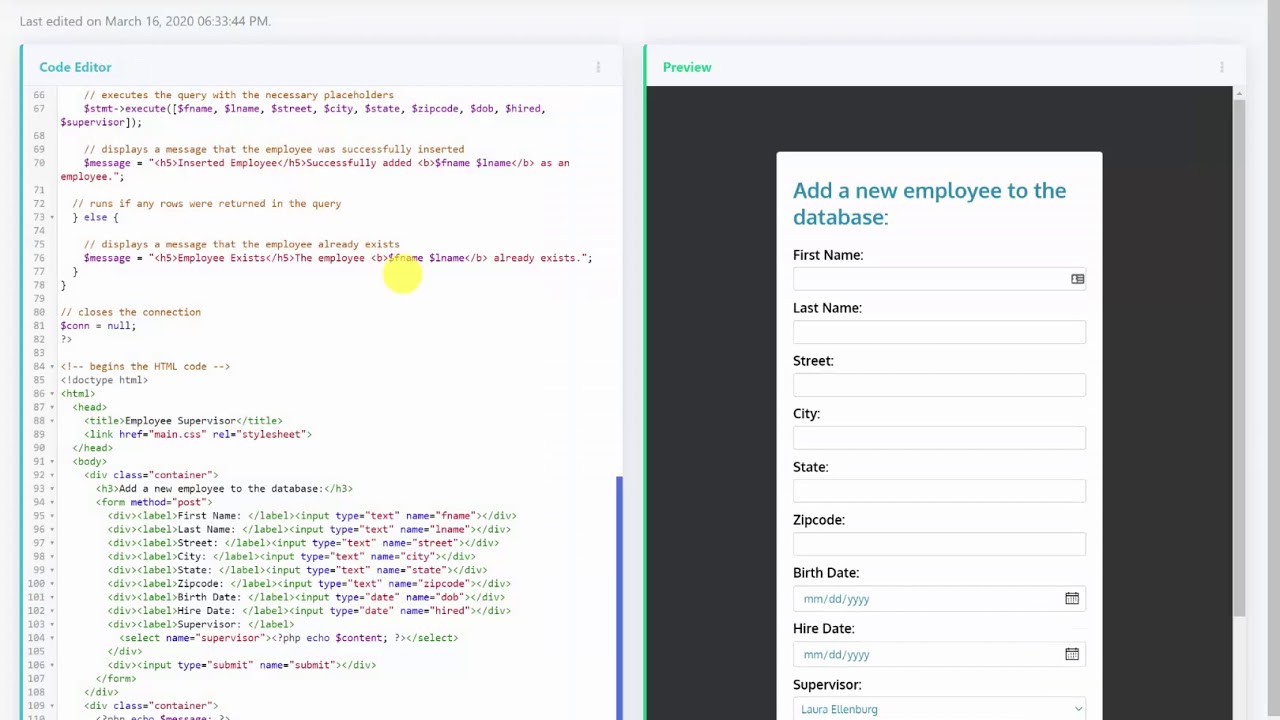Open the Hire Date calendar picker icon

click(x=1072, y=654)
